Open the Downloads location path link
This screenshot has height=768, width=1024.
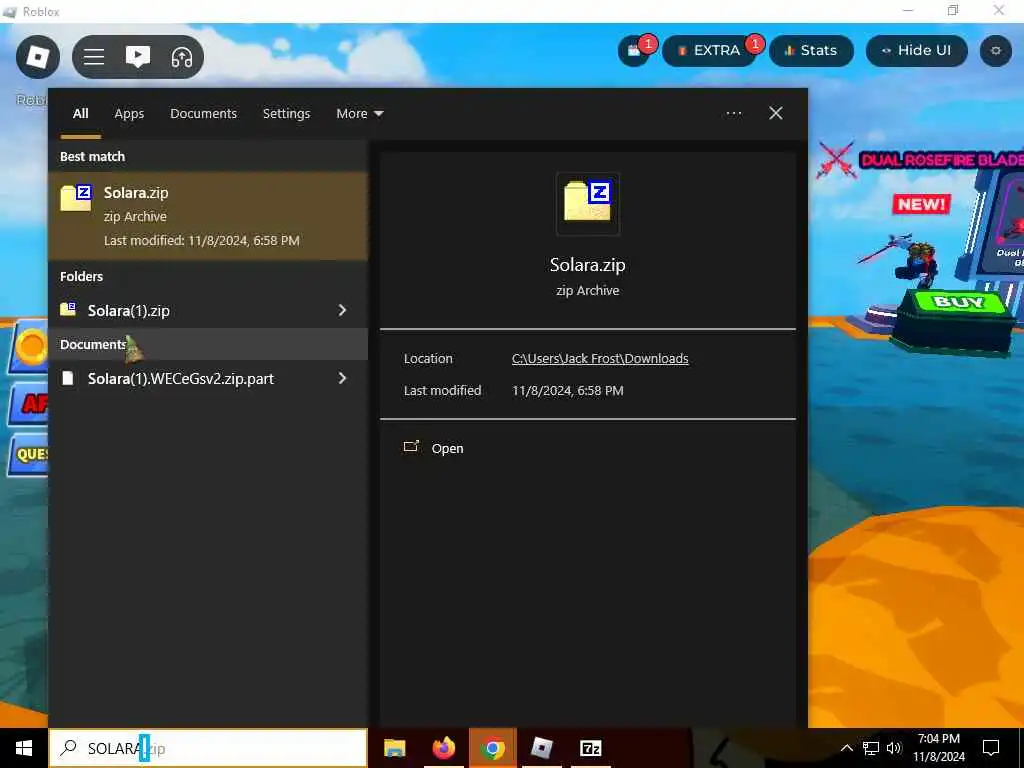pyautogui.click(x=600, y=359)
